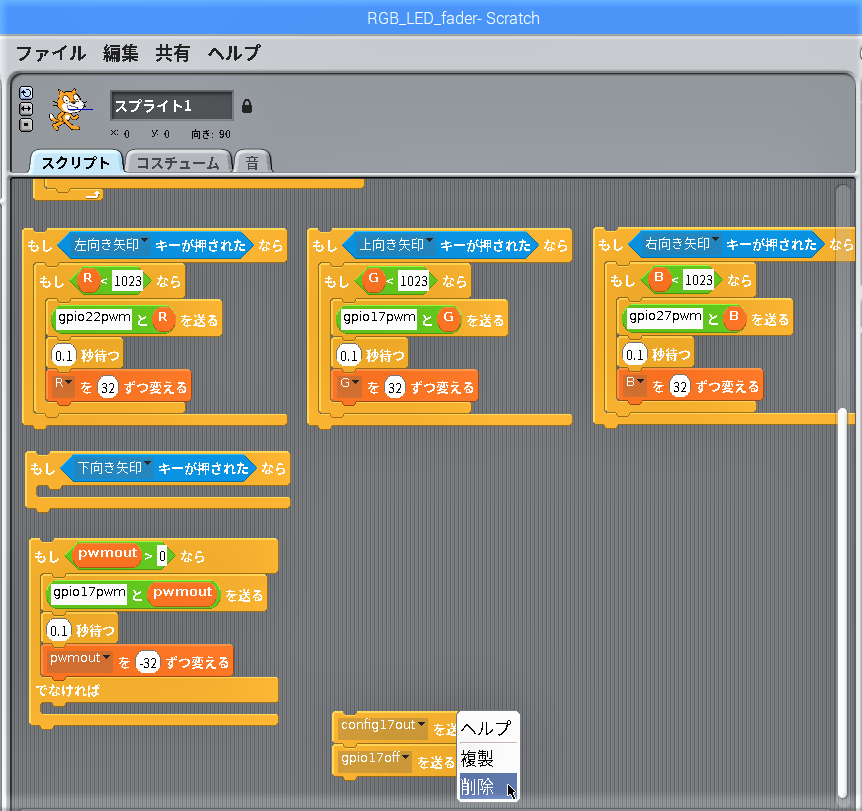Viewport: 862px width, 811px height.
Task: Click the -32 change value field
Action: tap(147, 663)
